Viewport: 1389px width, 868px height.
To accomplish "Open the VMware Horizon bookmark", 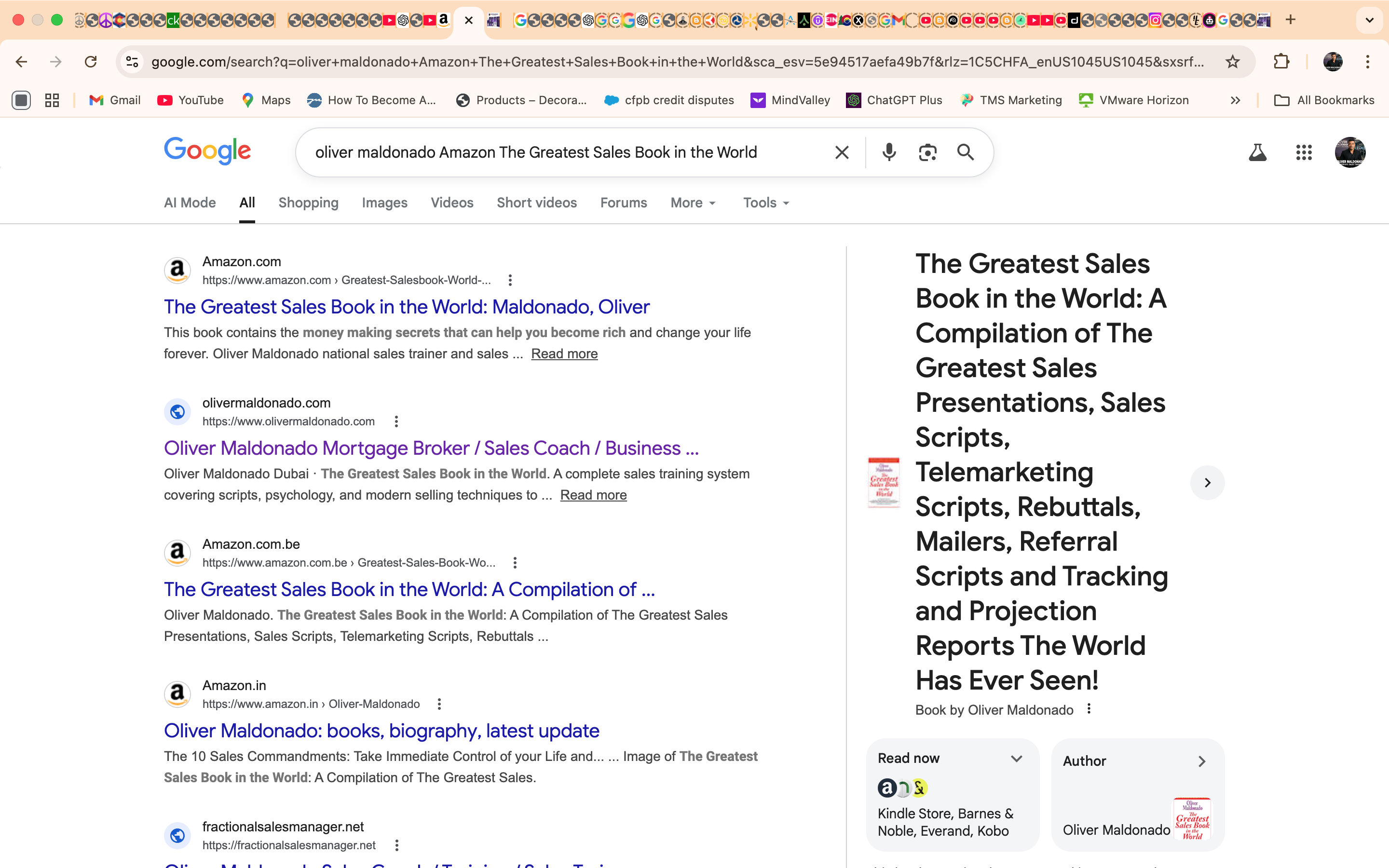I will coord(1133,100).
